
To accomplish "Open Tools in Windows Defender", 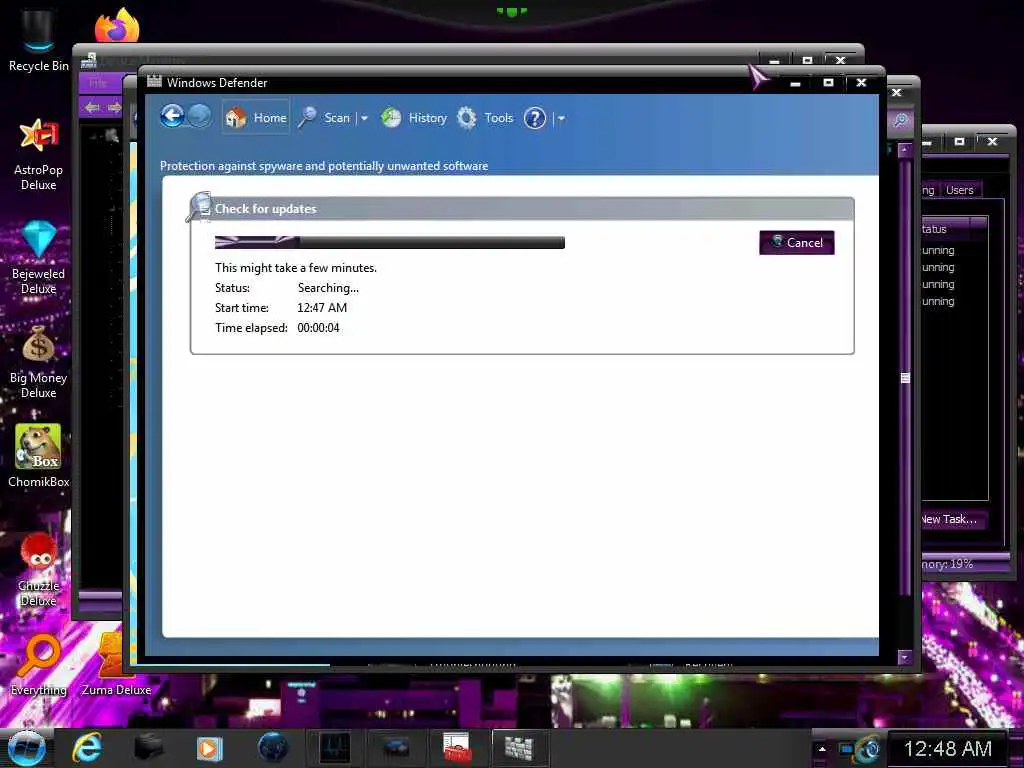I will pyautogui.click(x=485, y=118).
